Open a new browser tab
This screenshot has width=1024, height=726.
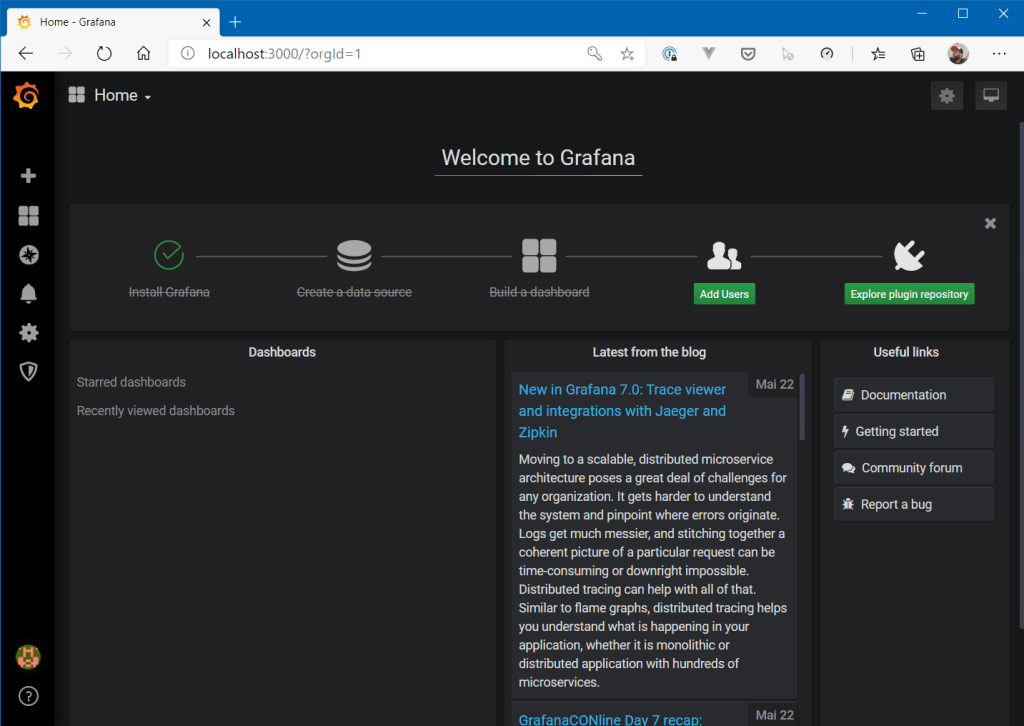[234, 21]
